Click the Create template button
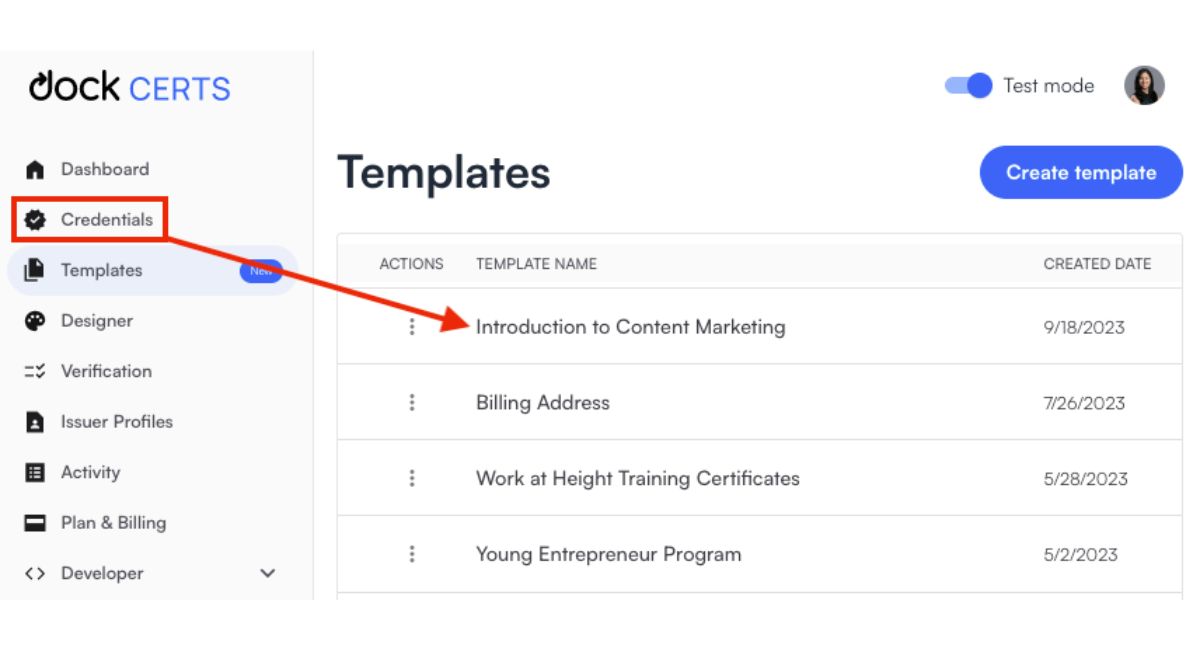The height and width of the screenshot is (650, 1200). click(x=1080, y=172)
